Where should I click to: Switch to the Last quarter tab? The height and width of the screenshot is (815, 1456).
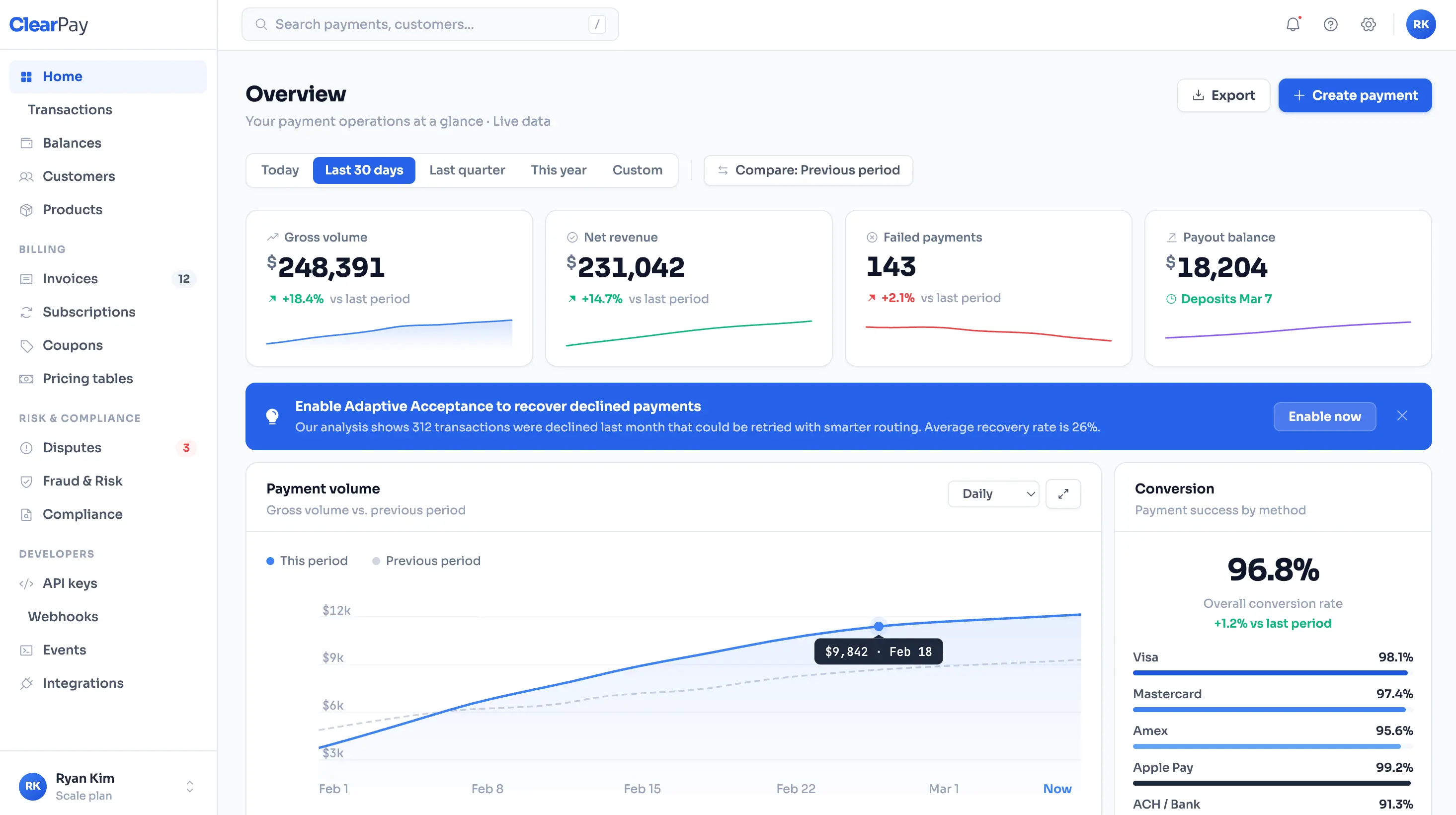(x=467, y=170)
